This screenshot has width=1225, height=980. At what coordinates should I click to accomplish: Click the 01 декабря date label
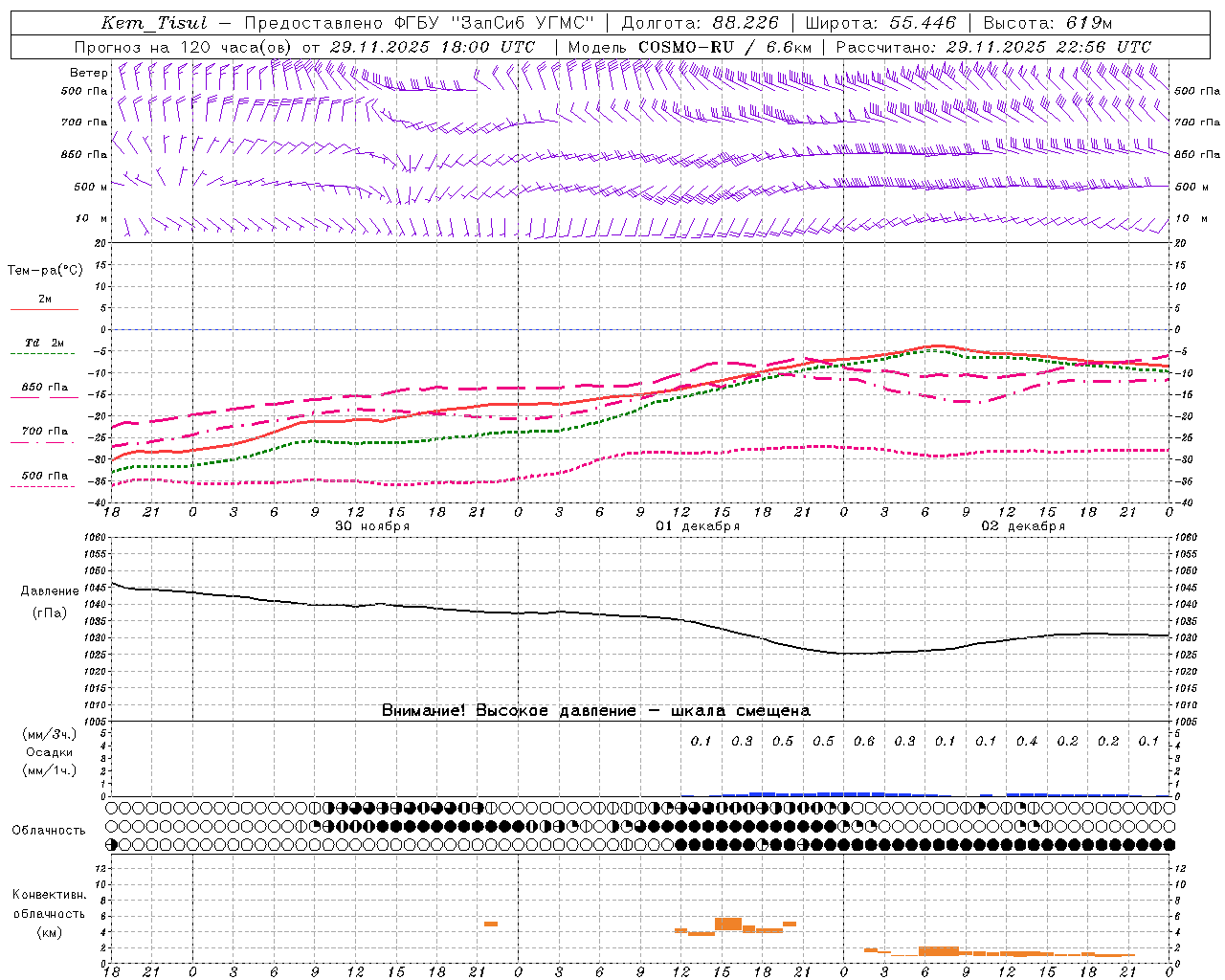698,526
